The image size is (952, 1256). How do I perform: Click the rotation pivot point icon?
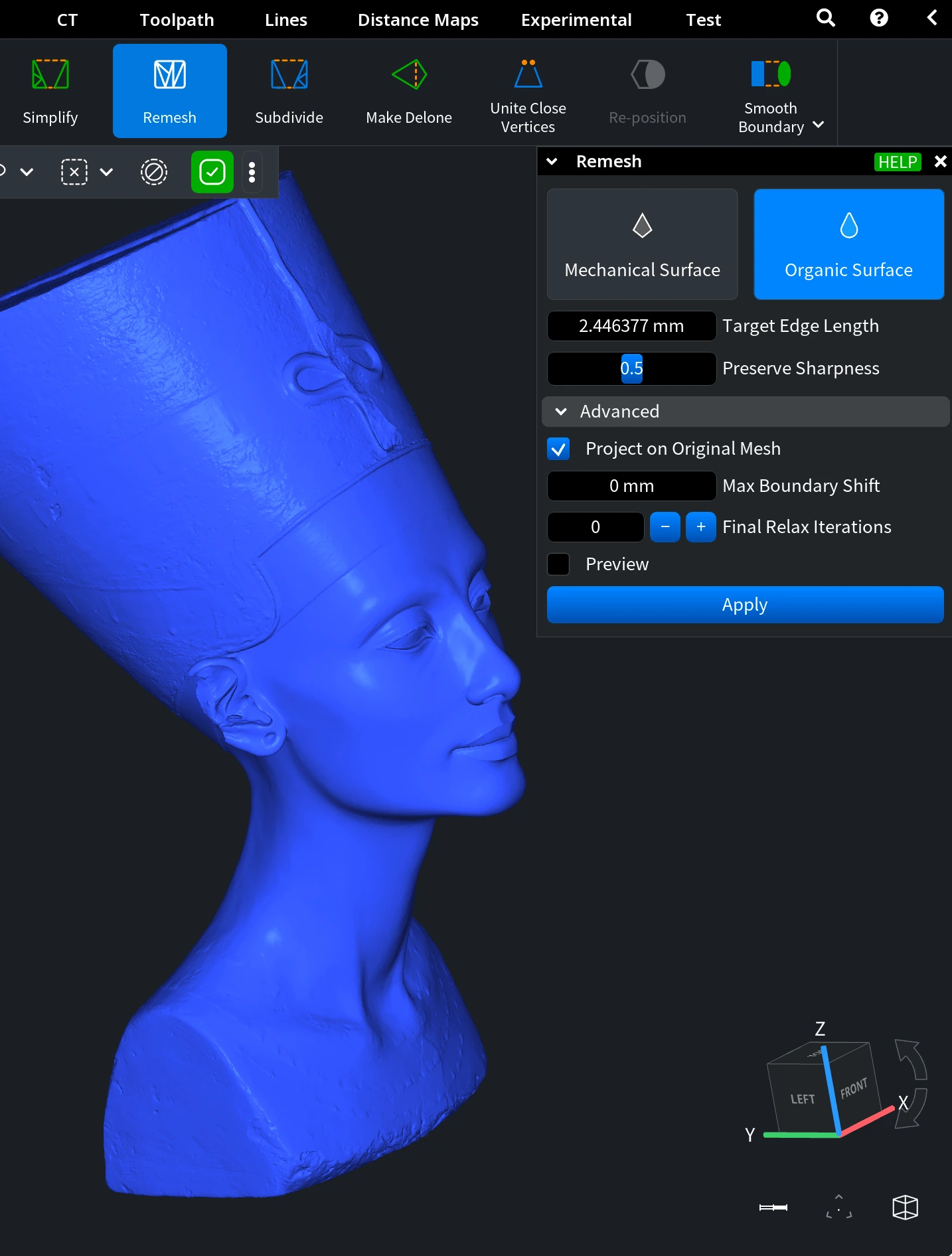(839, 1208)
